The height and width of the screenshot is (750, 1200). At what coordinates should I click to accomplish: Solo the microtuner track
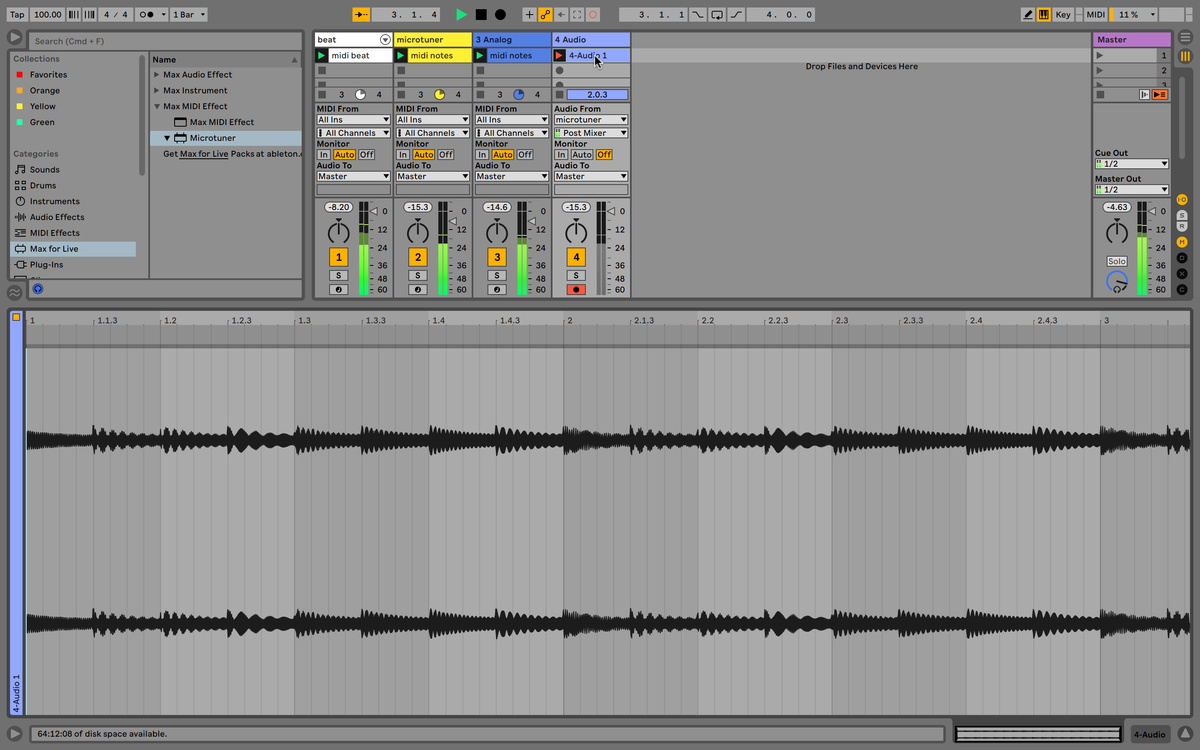[417, 274]
